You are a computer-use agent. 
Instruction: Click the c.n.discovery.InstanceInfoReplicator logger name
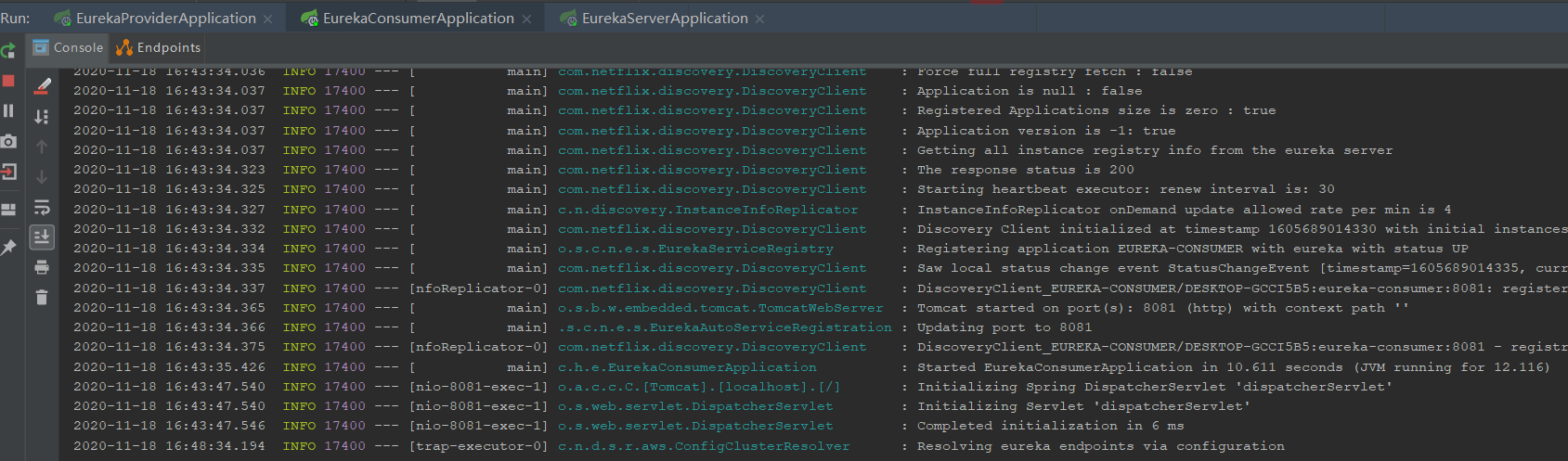pyautogui.click(x=708, y=210)
